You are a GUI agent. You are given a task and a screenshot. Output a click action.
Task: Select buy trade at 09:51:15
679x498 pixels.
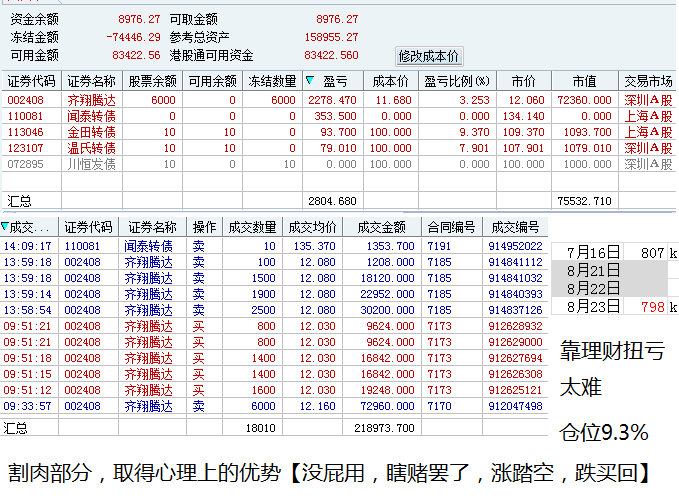[x=274, y=374]
